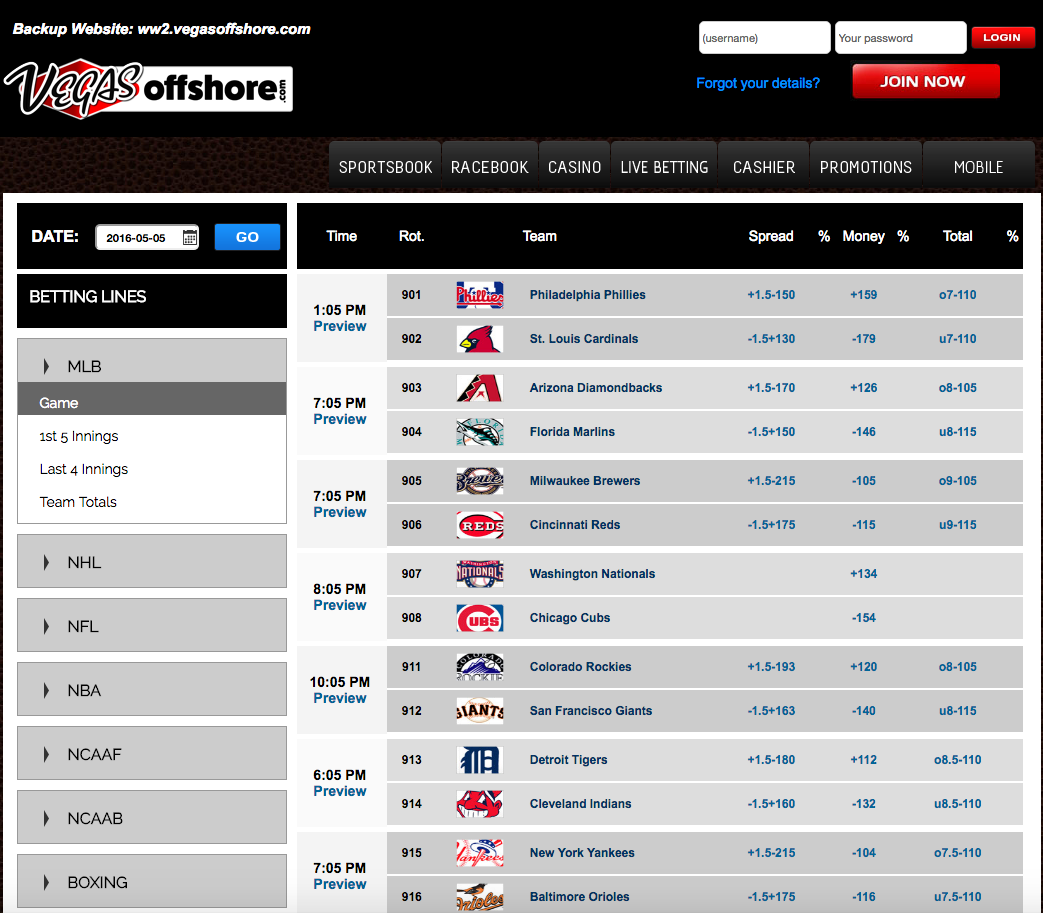
Task: Switch to LIVE BETTING tab
Action: 664,167
